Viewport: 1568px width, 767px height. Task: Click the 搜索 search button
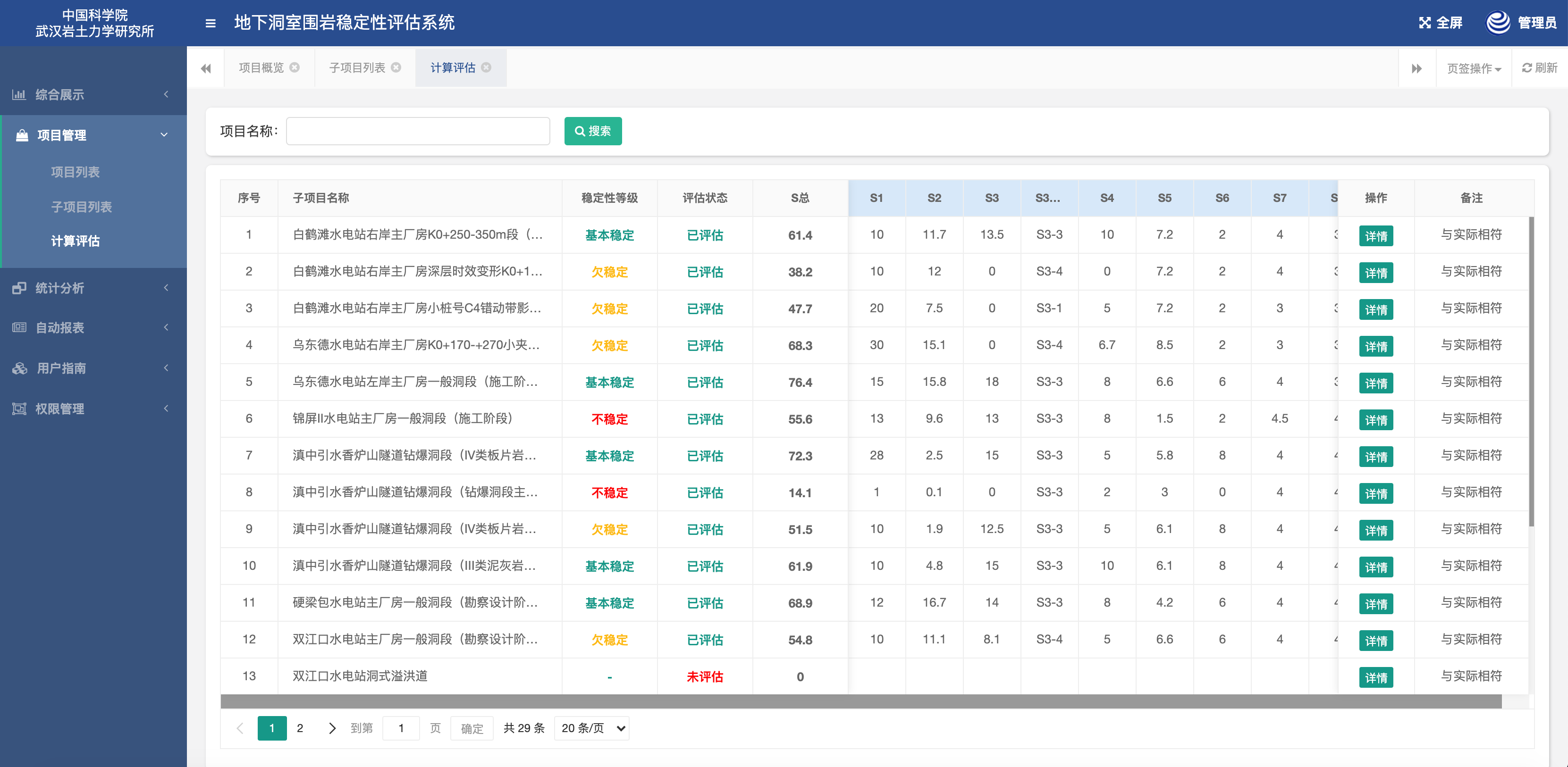click(x=593, y=131)
